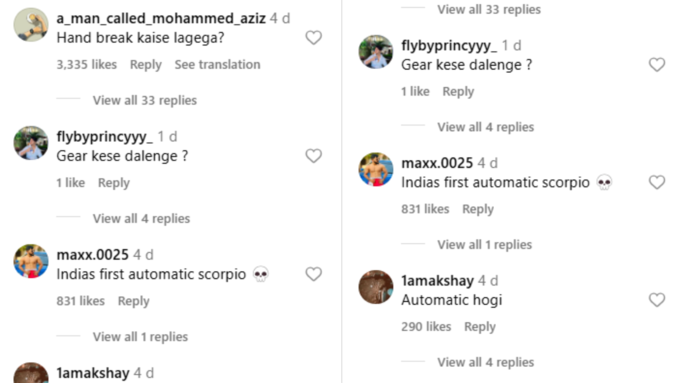Expand "View all 4 replies" under left flybyprincyyy_
Screen dimensions: 680x383
pyautogui.click(x=141, y=219)
